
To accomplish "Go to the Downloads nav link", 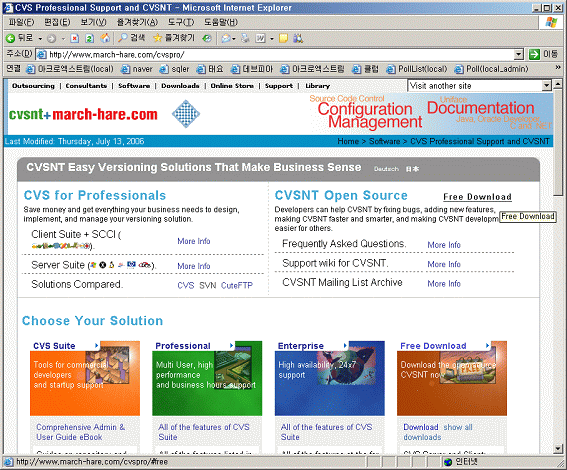I will tap(180, 86).
